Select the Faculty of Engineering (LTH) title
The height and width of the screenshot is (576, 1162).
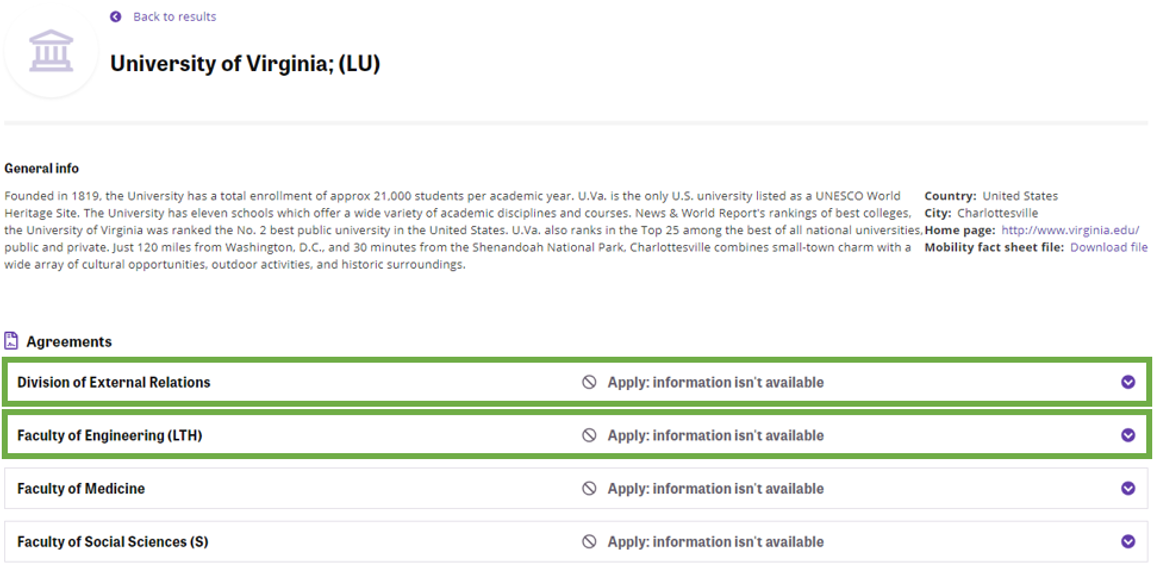coord(110,435)
